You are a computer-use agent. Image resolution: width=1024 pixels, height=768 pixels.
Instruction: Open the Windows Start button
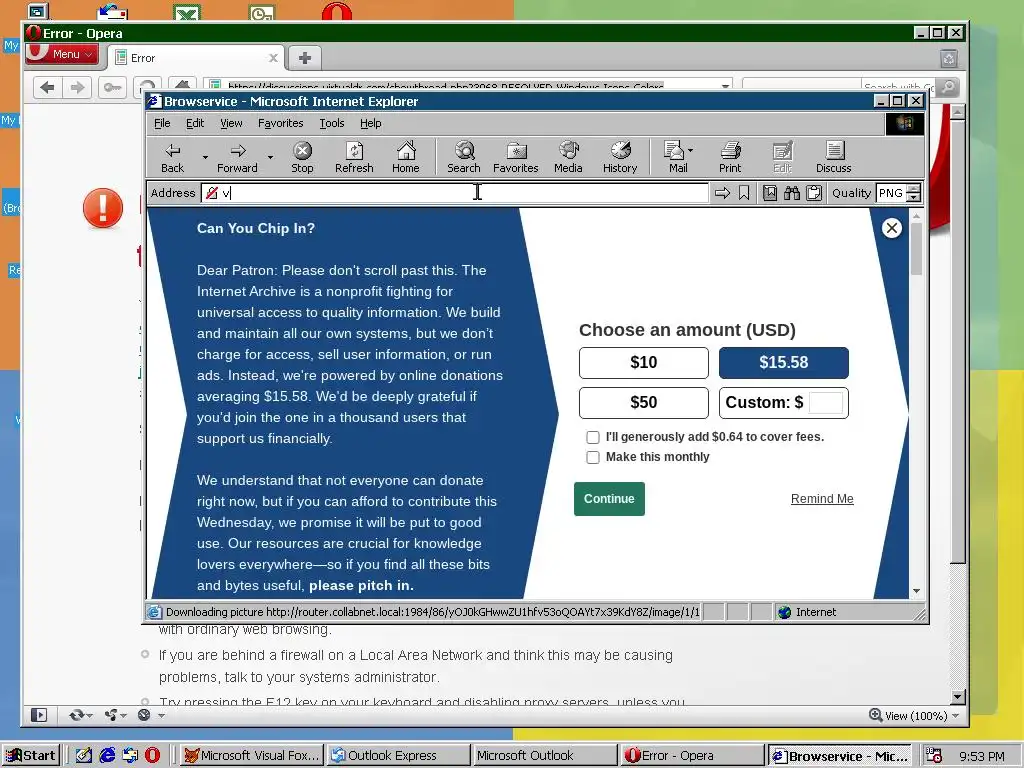click(31, 756)
